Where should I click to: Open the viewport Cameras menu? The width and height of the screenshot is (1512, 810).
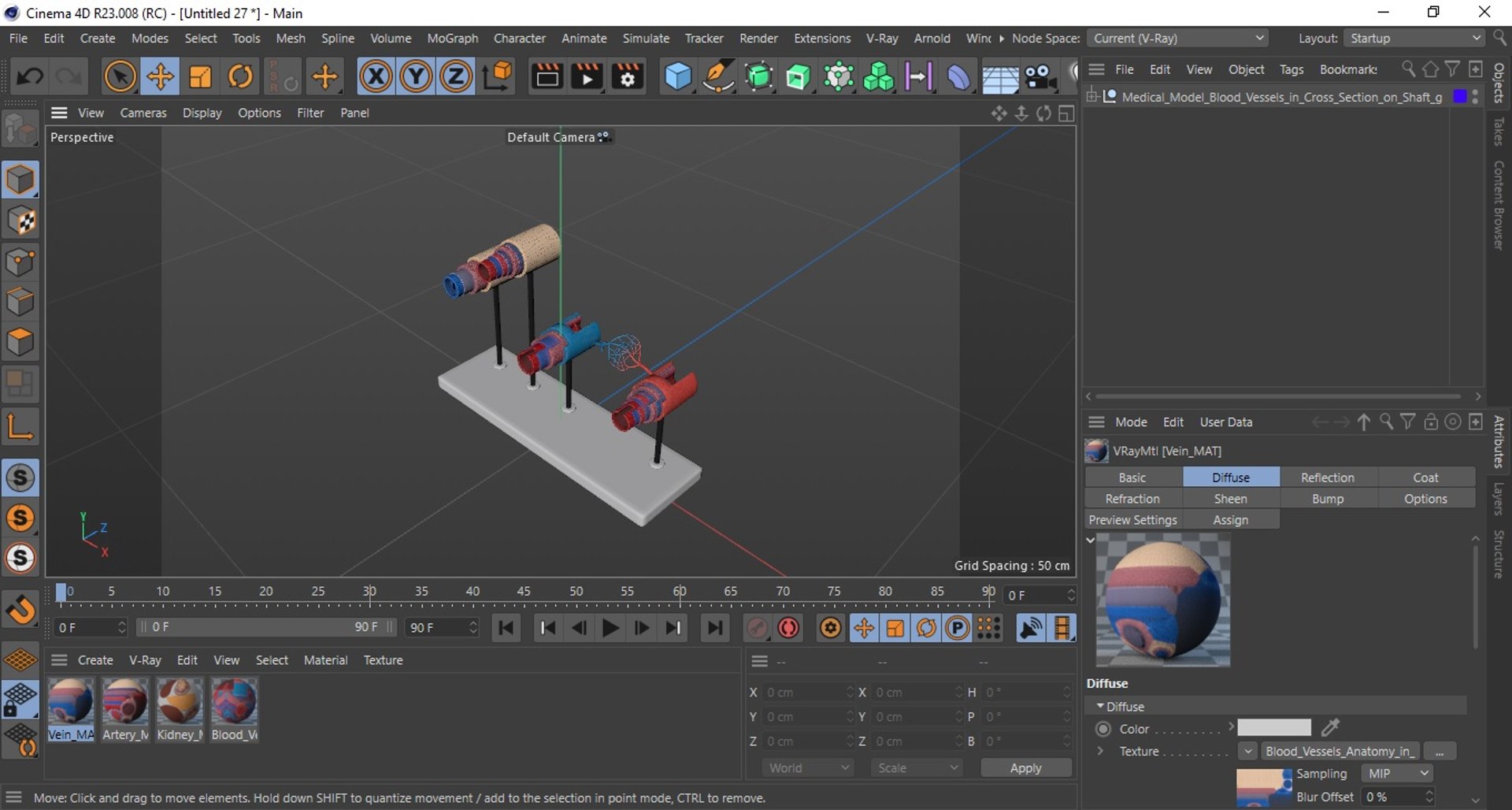pos(143,113)
